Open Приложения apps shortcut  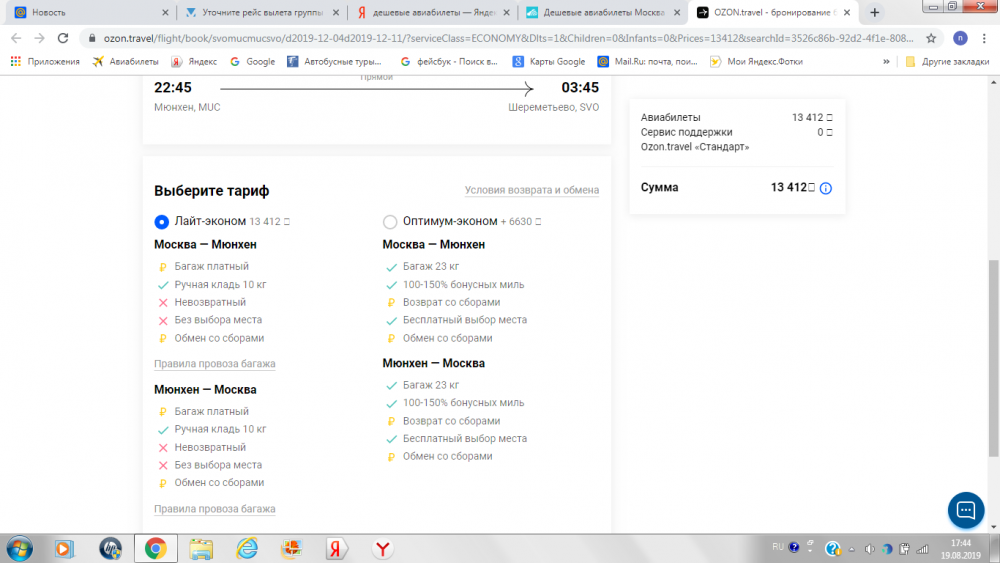coord(45,62)
